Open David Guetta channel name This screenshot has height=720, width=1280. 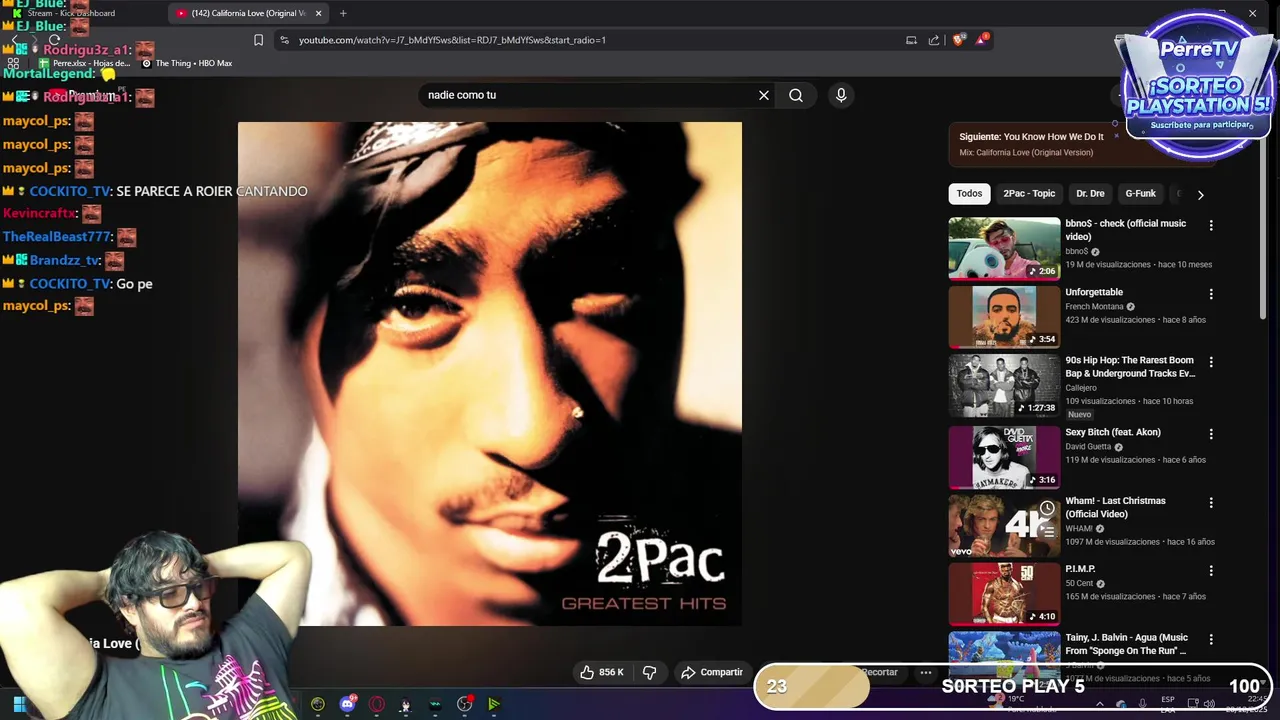pyautogui.click(x=1088, y=447)
